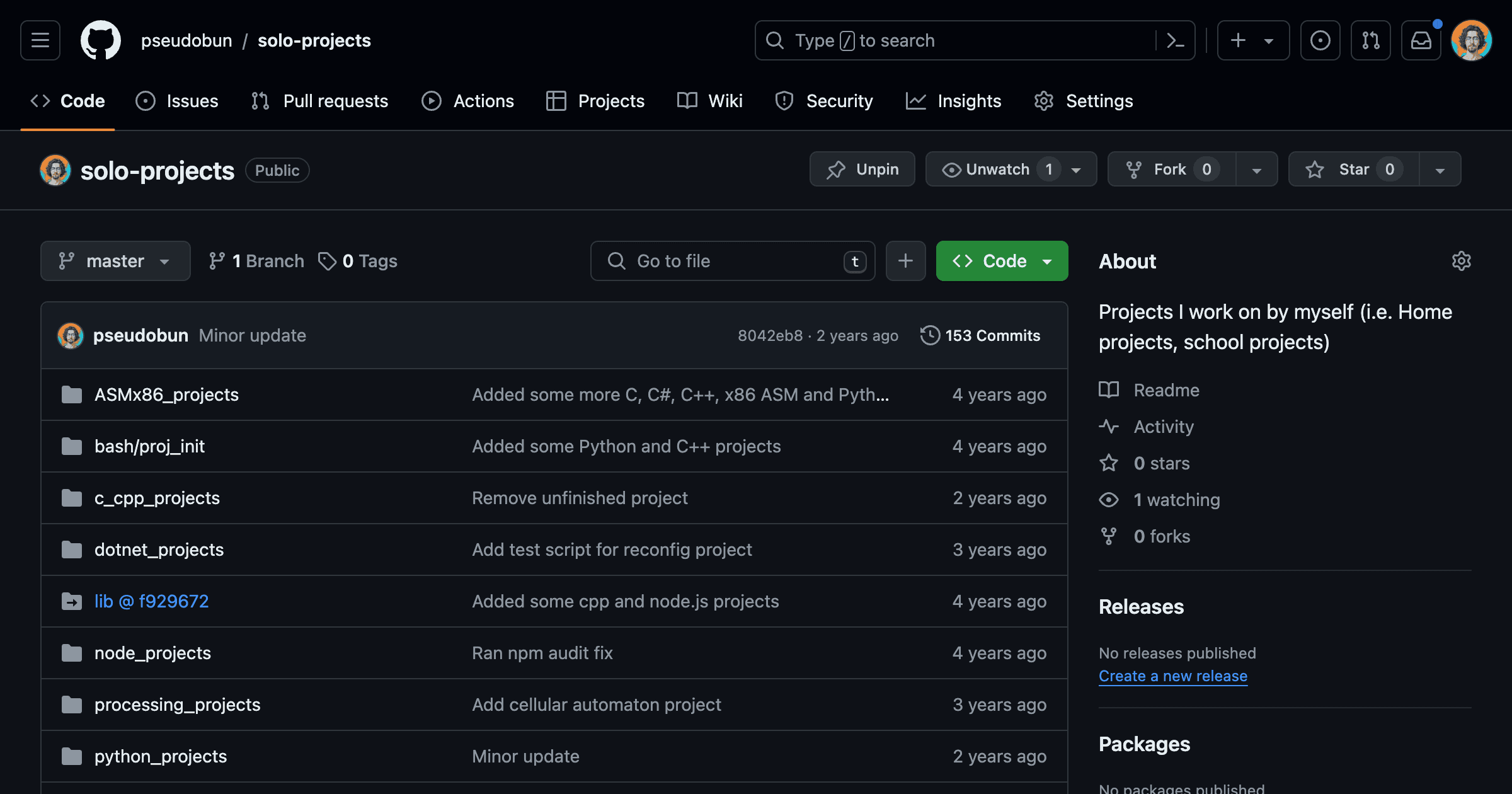The image size is (1512, 794).
Task: Click the profile avatar
Action: [1472, 40]
